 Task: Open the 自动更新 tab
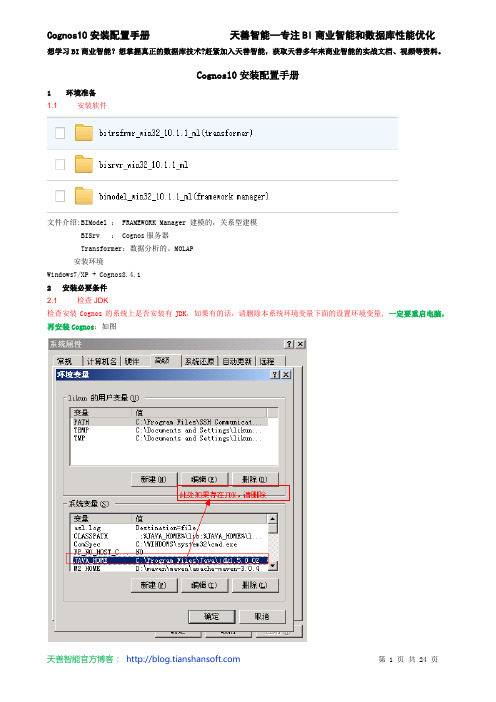237,361
